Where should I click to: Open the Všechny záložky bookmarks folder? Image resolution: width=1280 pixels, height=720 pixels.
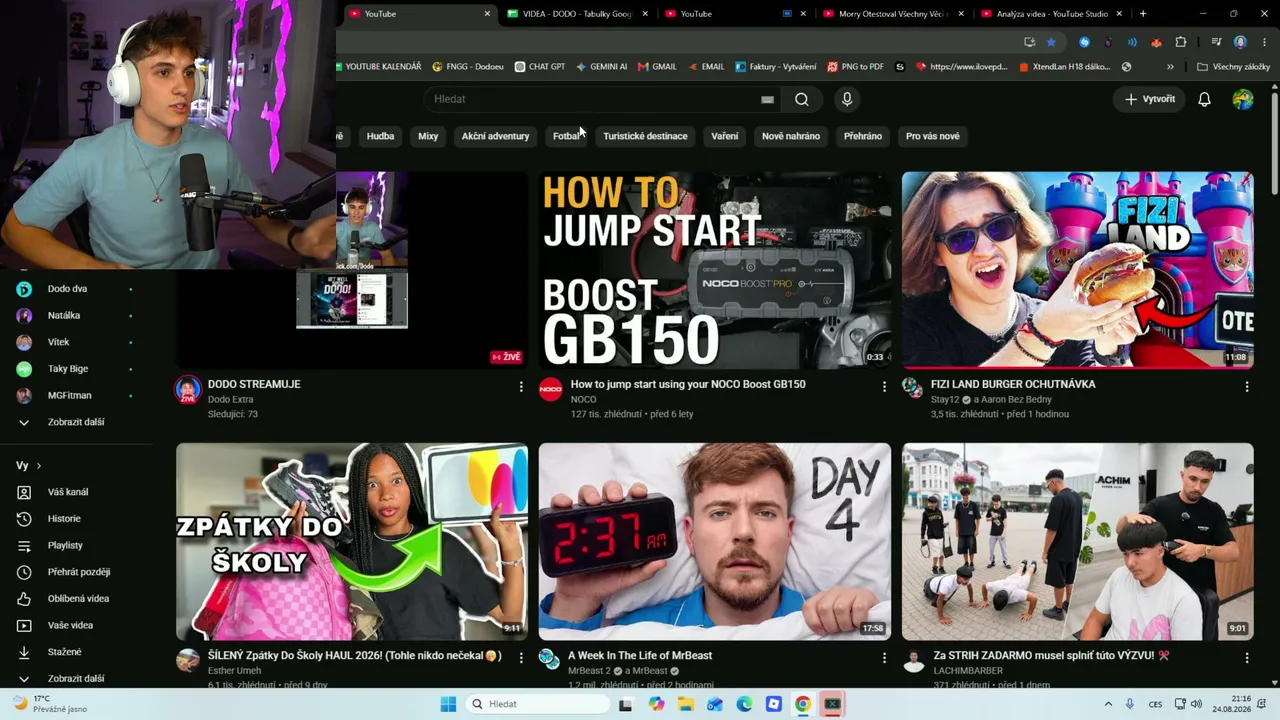(1233, 67)
